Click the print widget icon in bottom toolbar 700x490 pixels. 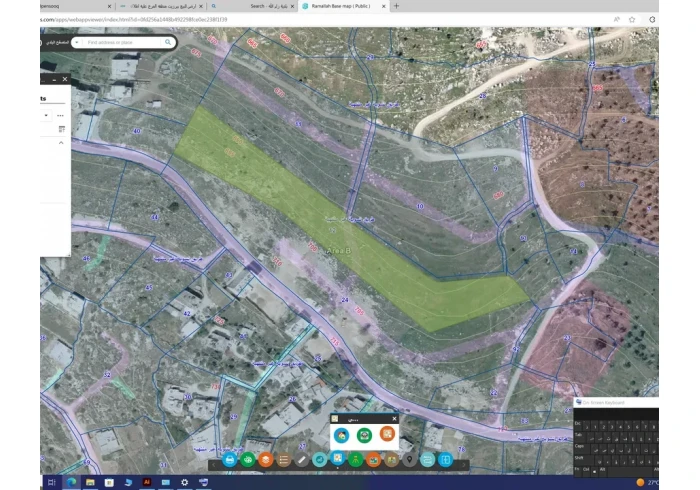point(230,459)
